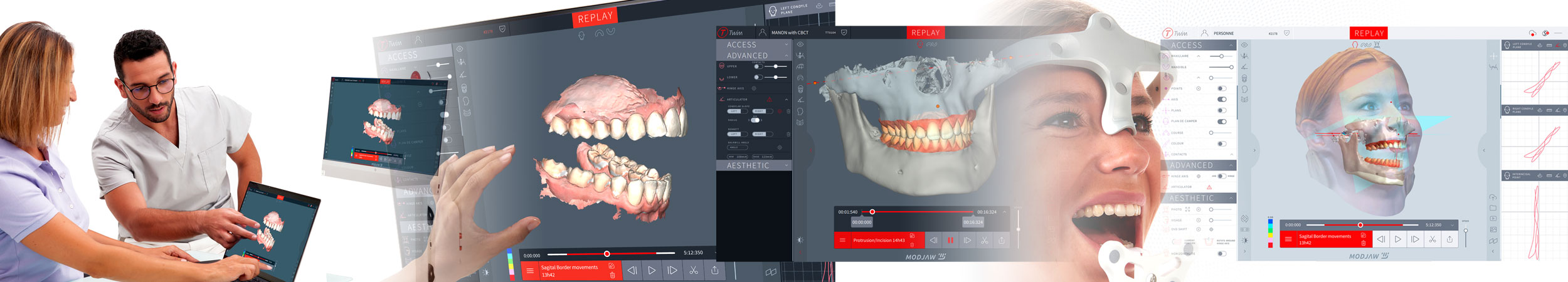This screenshot has height=282, width=1568.
Task: Toggle the Points switch in PERSONNE Access panel
Action: pyautogui.click(x=1222, y=88)
